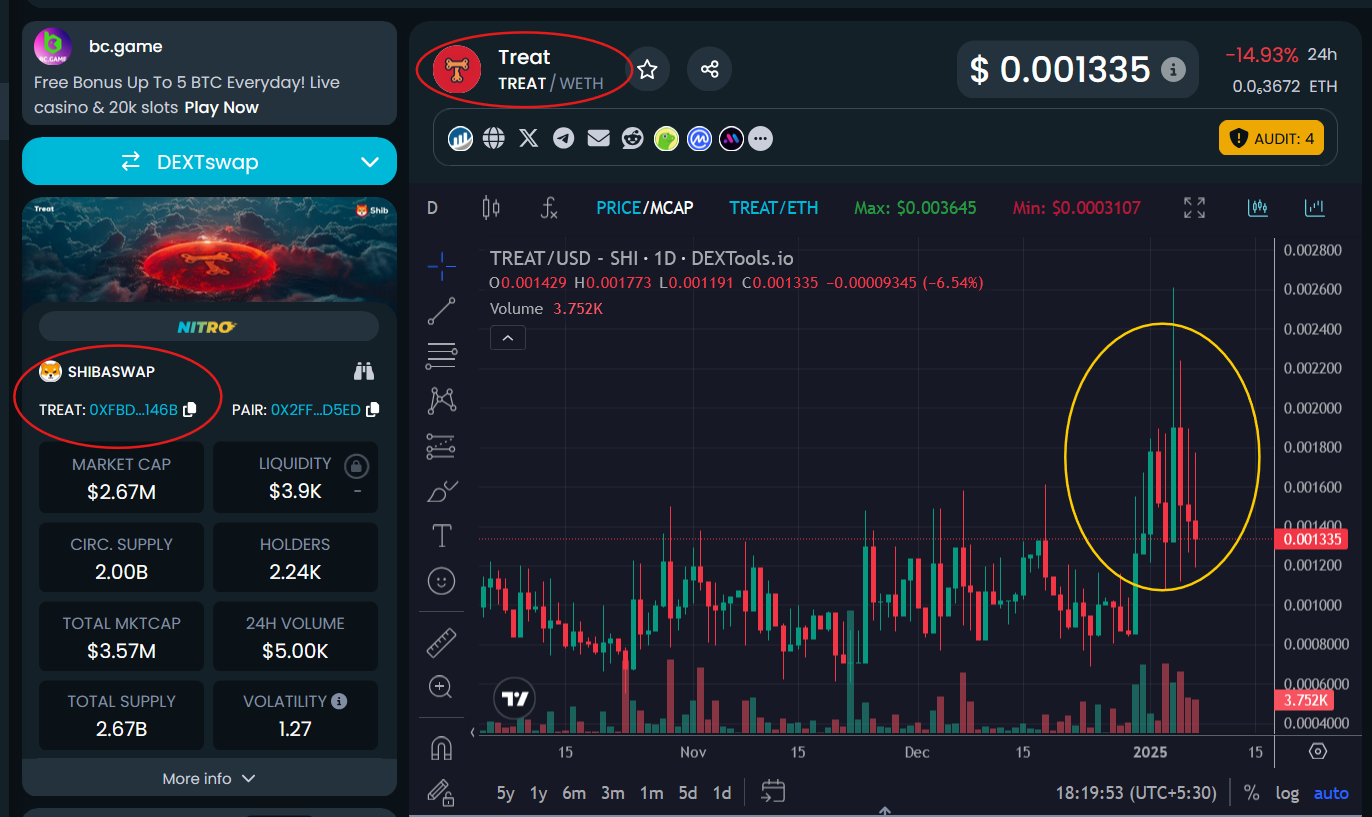Open the AUDIT: 4 report
1372x817 pixels.
point(1271,138)
